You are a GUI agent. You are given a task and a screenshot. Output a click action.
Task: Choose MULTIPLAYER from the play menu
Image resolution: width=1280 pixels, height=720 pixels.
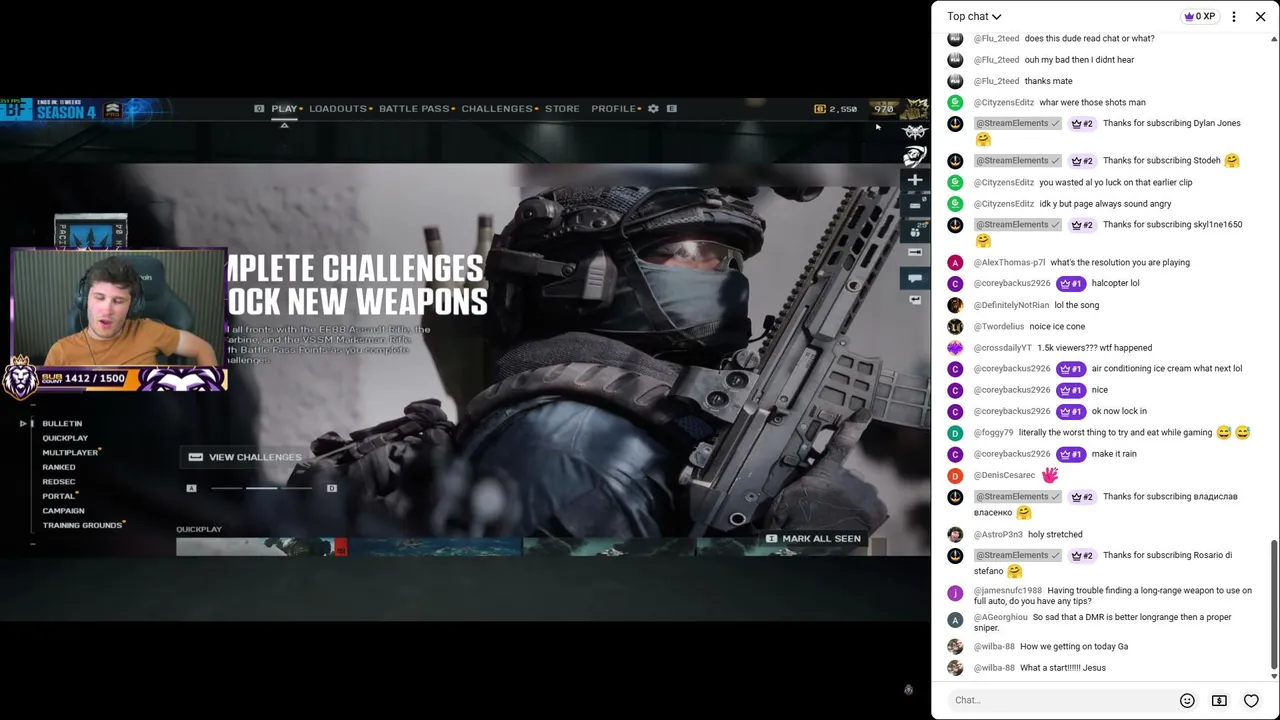click(70, 453)
